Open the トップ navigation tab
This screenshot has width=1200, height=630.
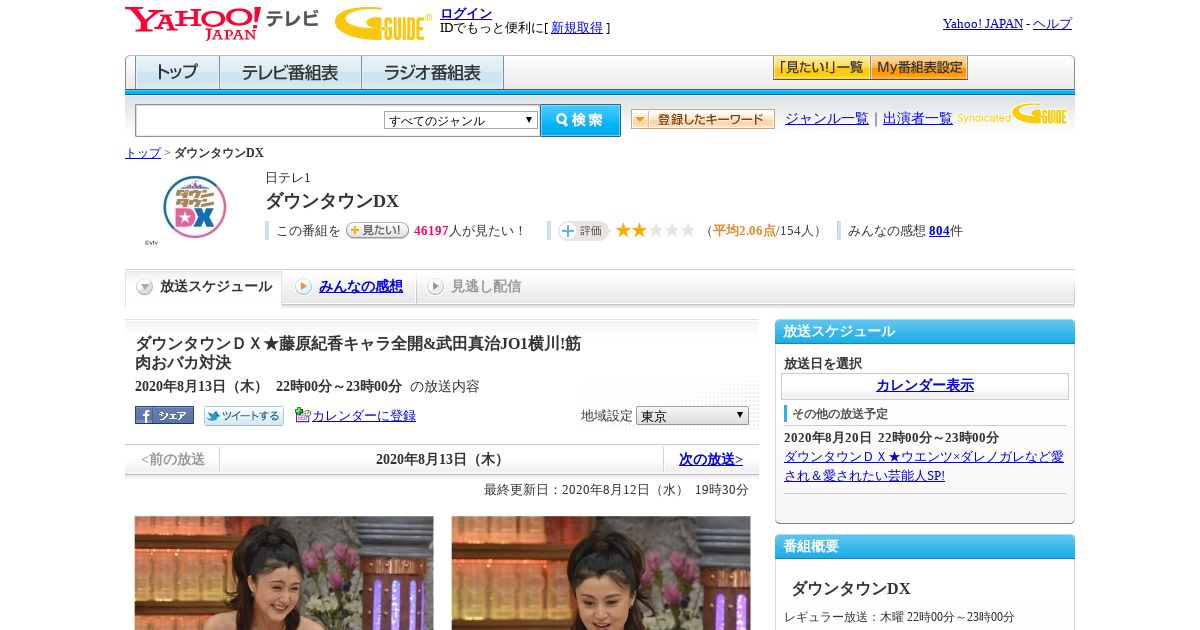(x=177, y=73)
